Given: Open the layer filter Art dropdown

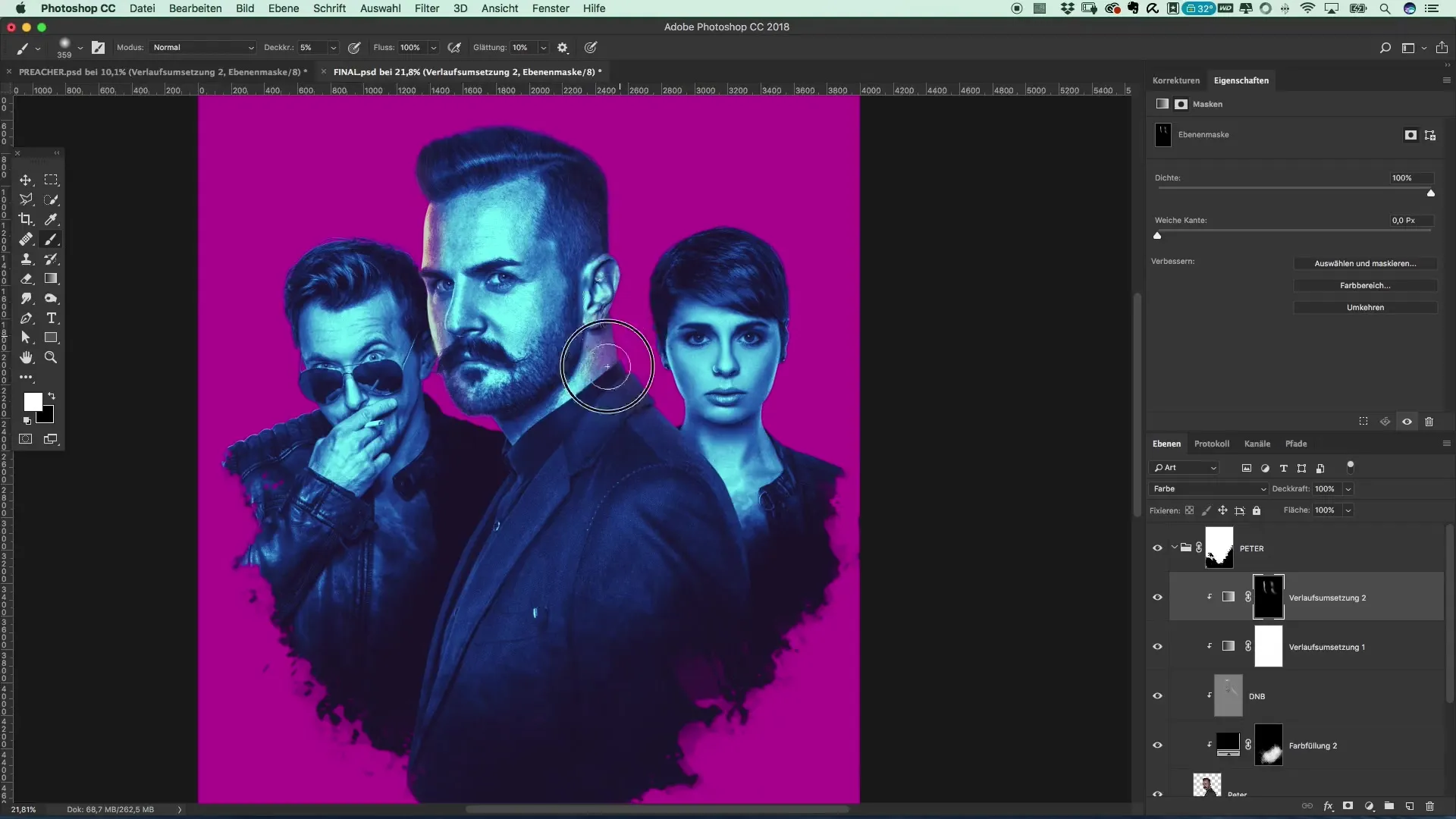Looking at the screenshot, I should coord(1185,468).
